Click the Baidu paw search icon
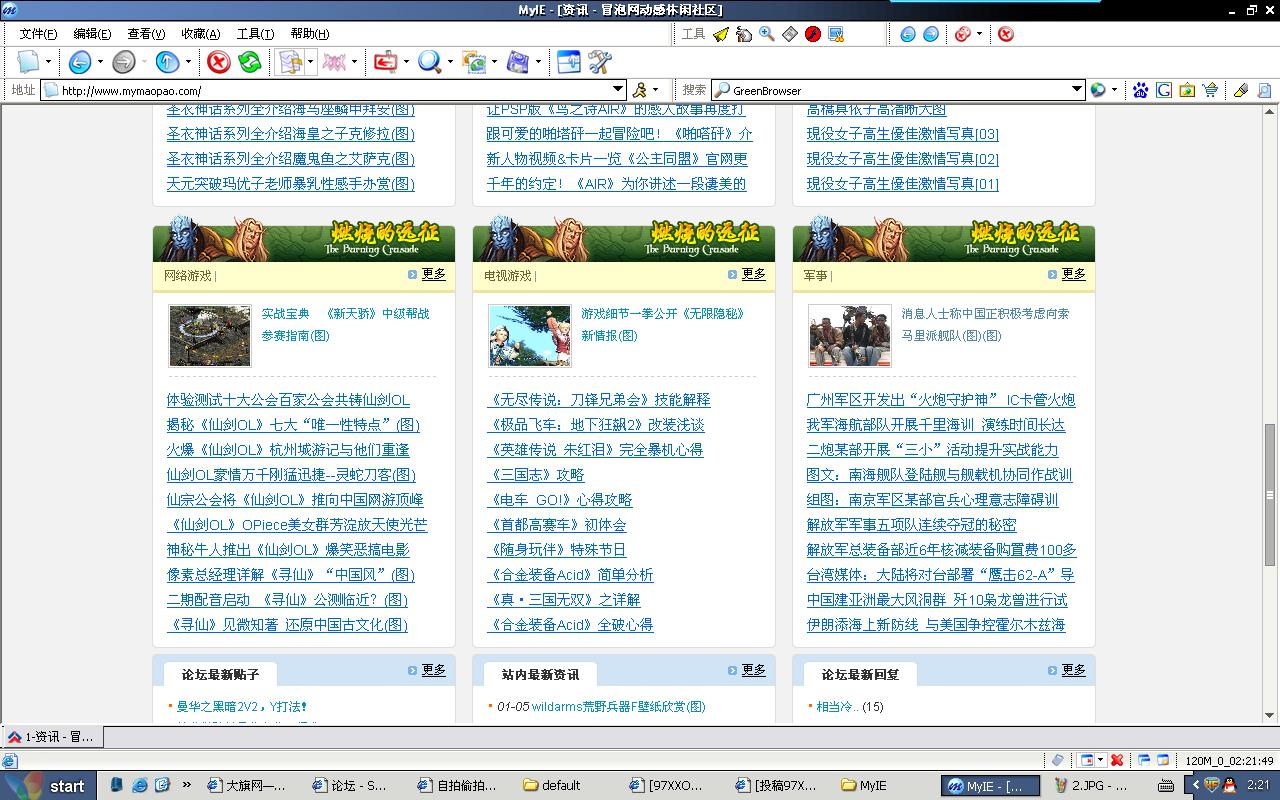The height and width of the screenshot is (800, 1280). (x=1140, y=90)
